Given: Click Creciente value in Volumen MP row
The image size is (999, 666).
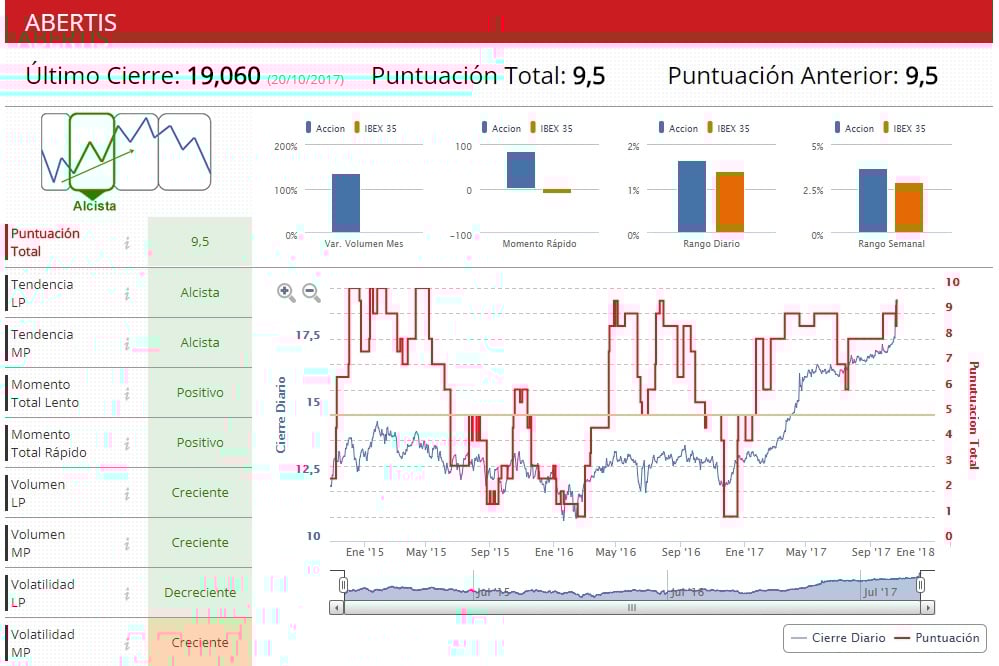Looking at the screenshot, I should (200, 543).
